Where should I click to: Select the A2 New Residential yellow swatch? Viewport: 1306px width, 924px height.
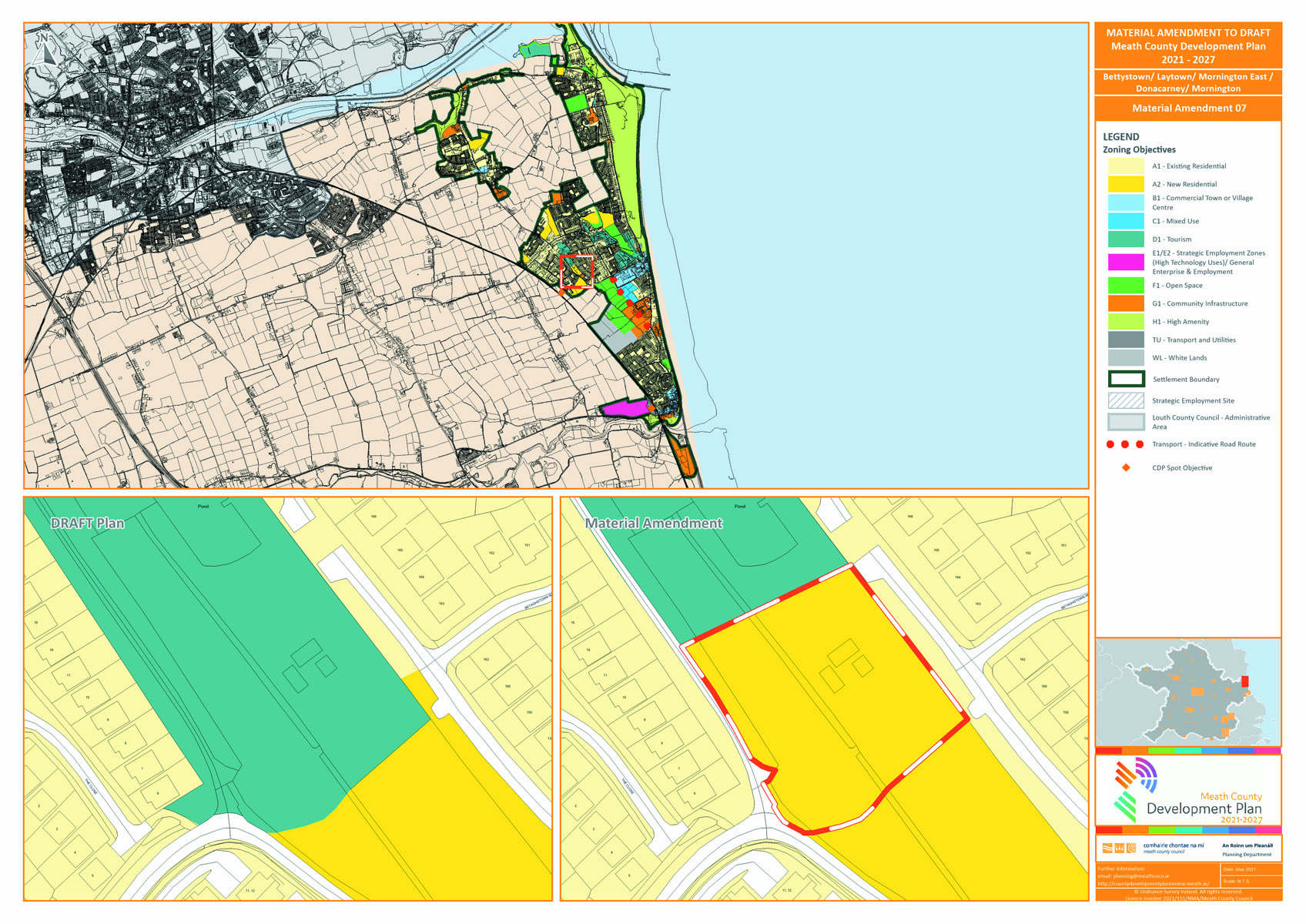(1126, 185)
